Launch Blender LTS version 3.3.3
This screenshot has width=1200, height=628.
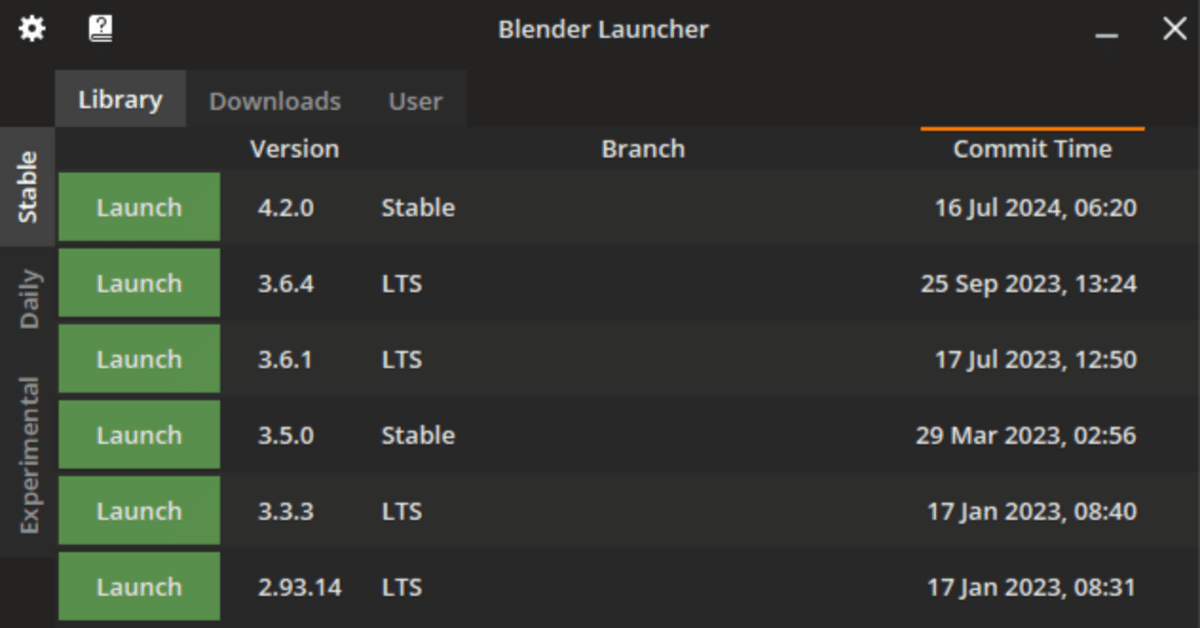point(139,511)
